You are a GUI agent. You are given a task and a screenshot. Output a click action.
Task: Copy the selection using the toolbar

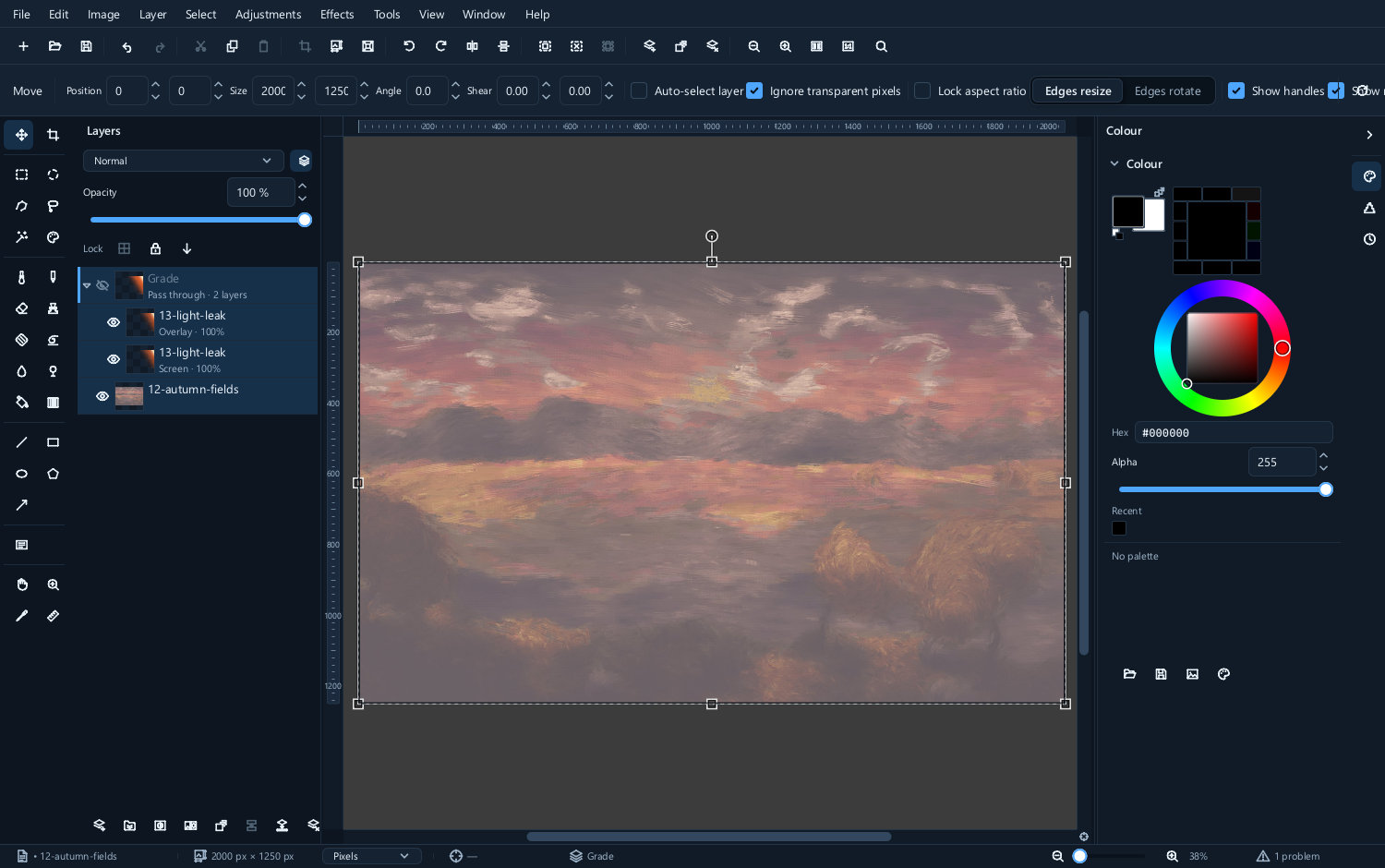coord(232,46)
